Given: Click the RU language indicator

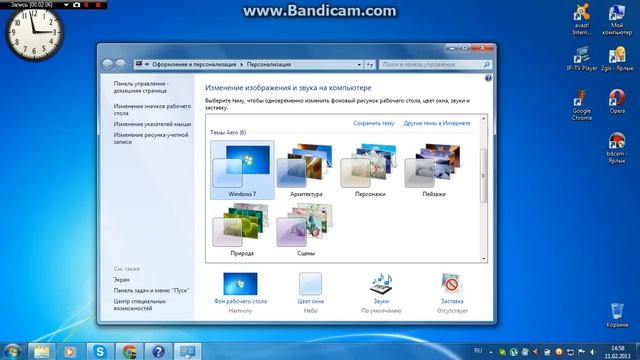Looking at the screenshot, I should click(478, 351).
